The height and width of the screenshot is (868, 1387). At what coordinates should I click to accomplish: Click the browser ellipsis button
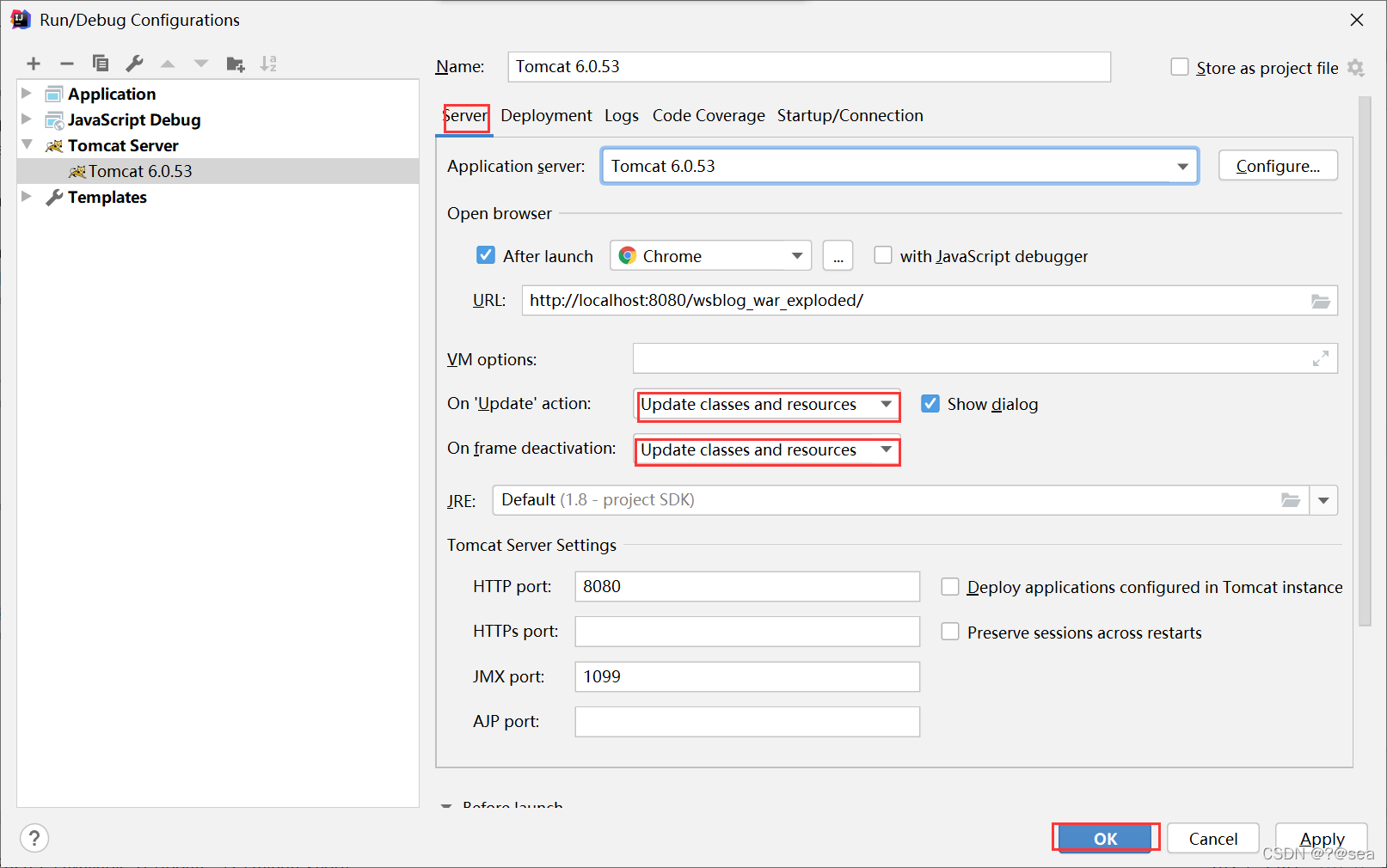point(838,256)
